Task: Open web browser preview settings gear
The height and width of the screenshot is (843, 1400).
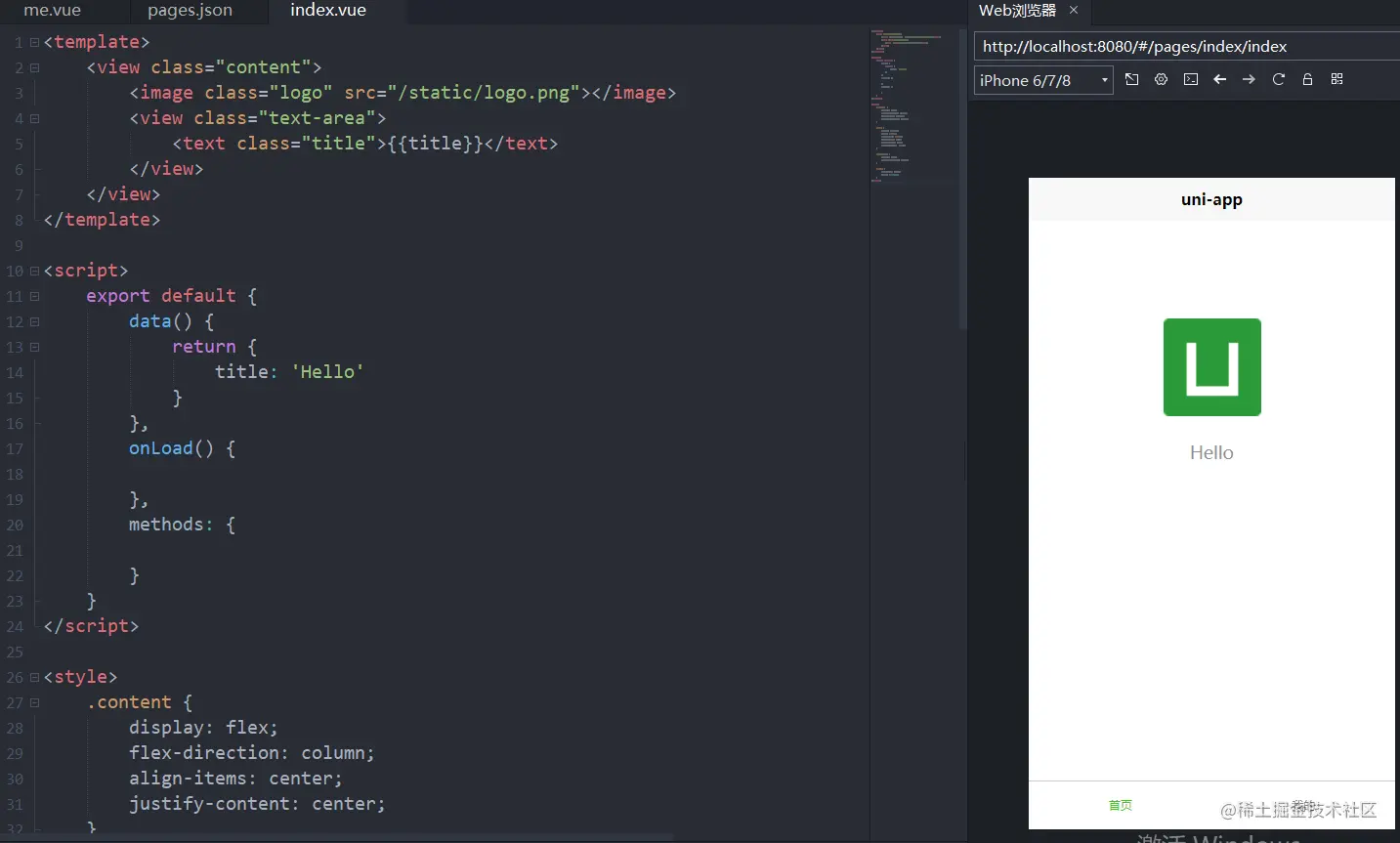Action: [x=1161, y=79]
